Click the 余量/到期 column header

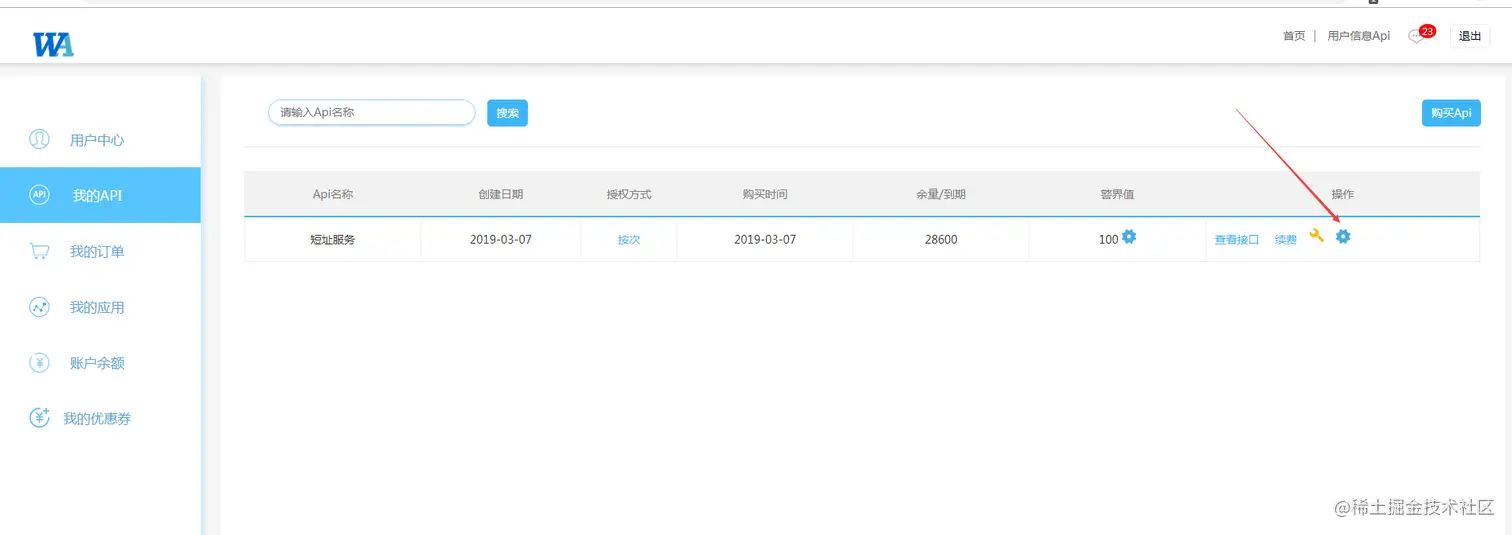click(x=941, y=194)
